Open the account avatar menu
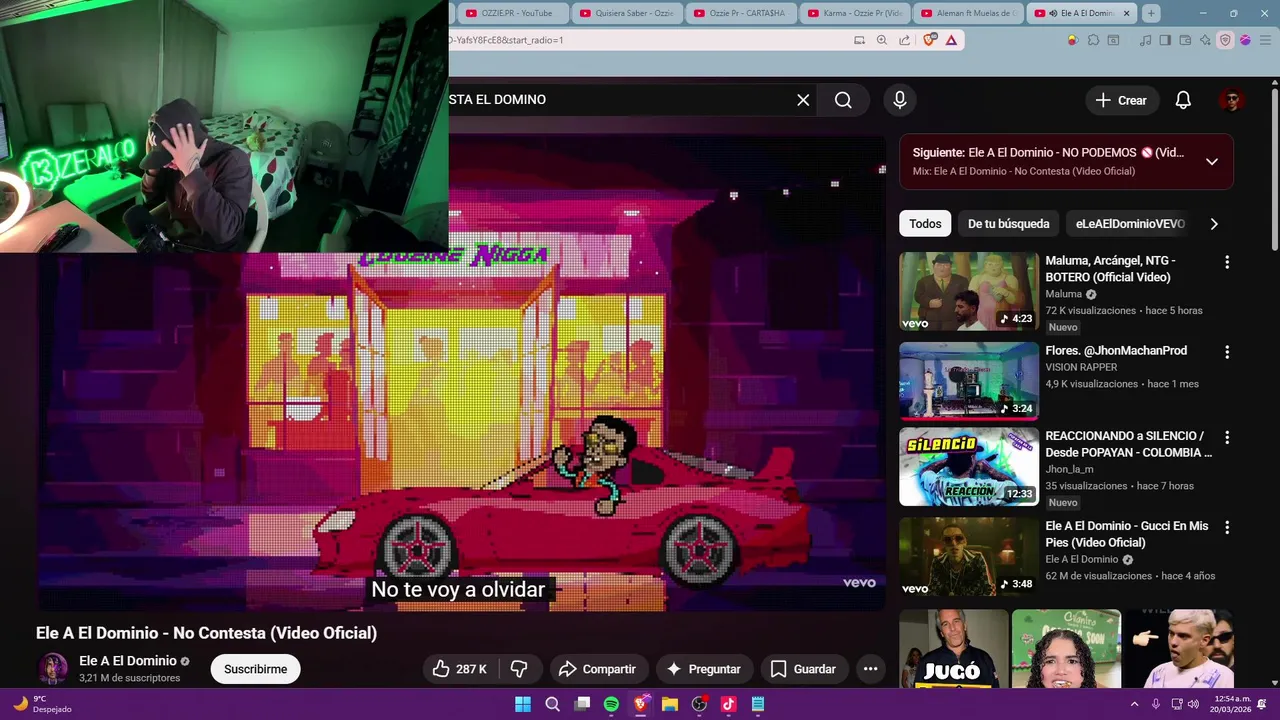The width and height of the screenshot is (1280, 720). click(x=1231, y=100)
